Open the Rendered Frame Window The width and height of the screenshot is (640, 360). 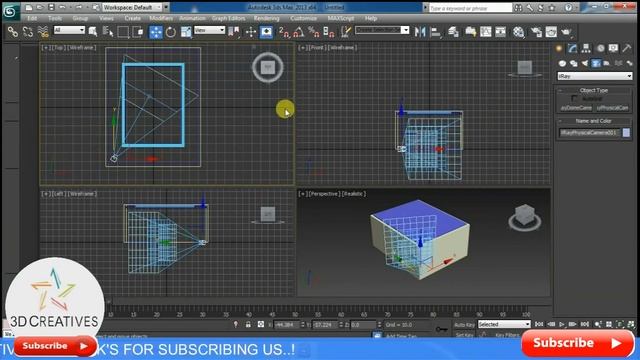click(x=551, y=31)
